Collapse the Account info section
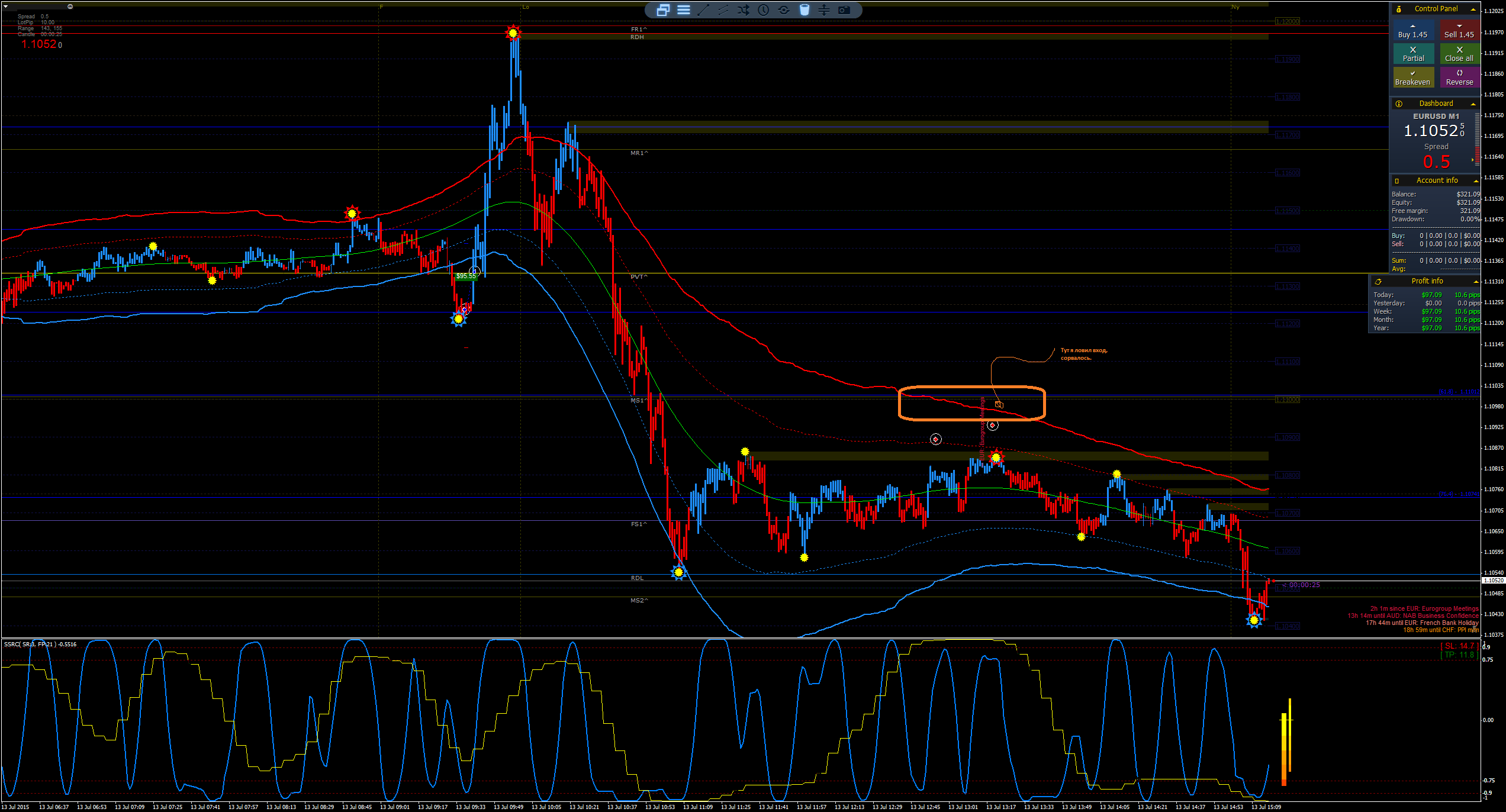Viewport: 1506px width, 812px height. 1475,181
